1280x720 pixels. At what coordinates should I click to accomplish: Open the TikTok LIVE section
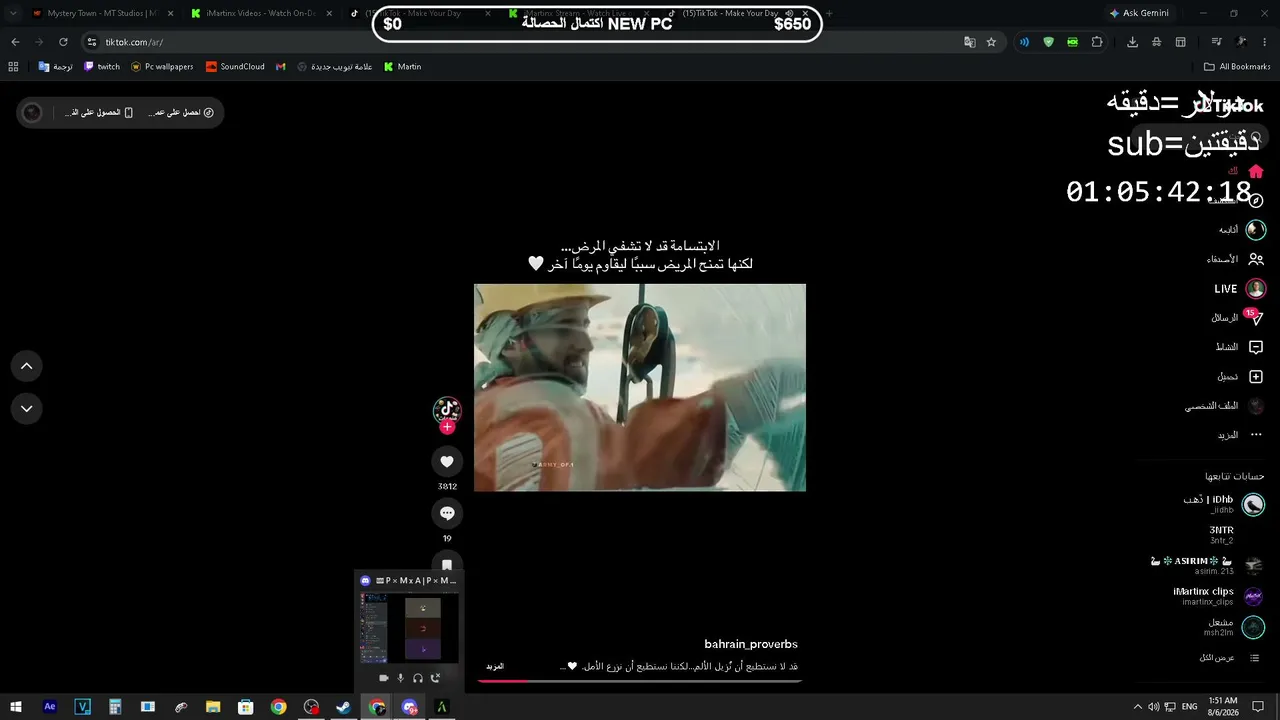click(1240, 289)
